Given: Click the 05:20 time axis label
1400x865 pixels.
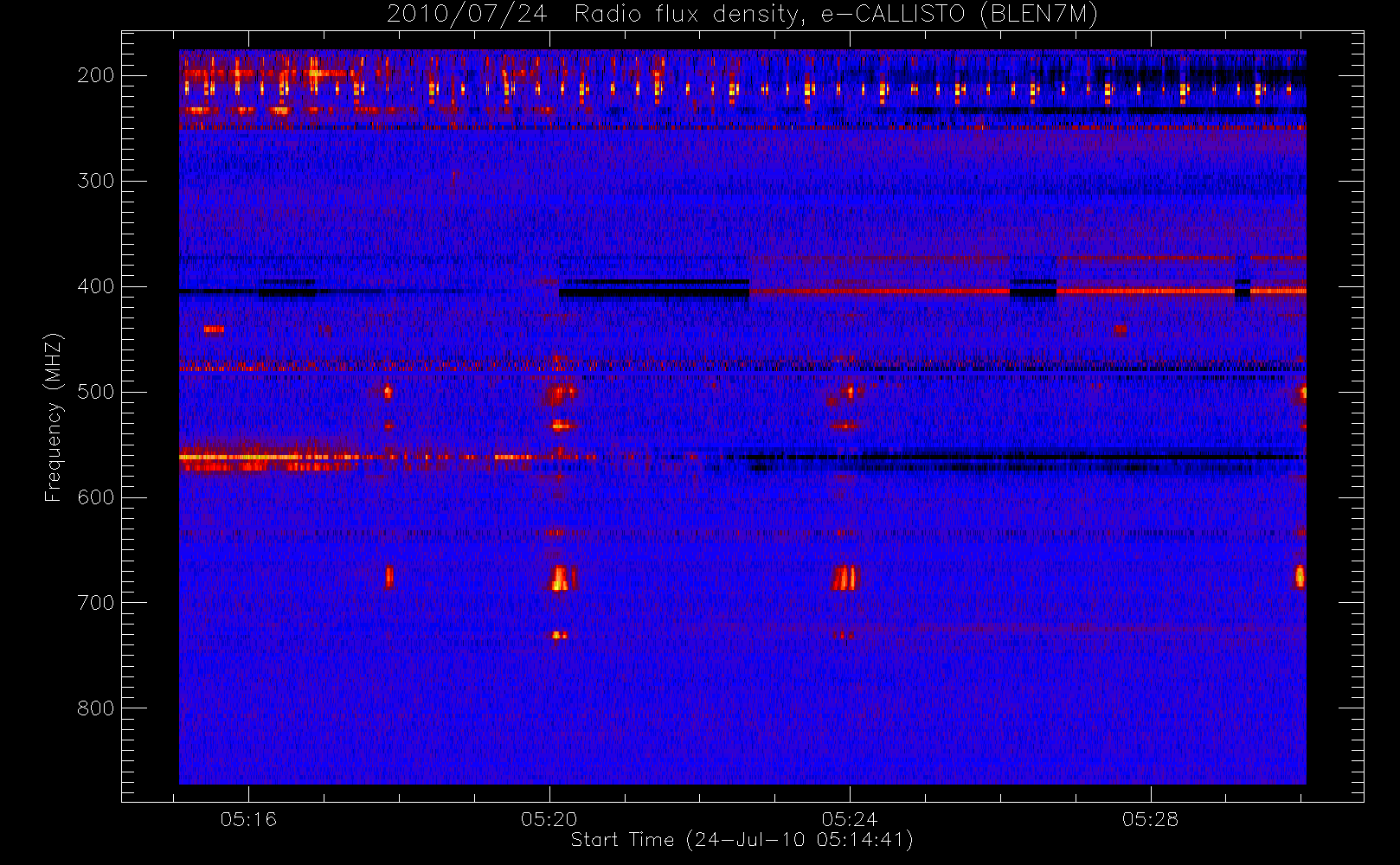Looking at the screenshot, I should pos(549,819).
